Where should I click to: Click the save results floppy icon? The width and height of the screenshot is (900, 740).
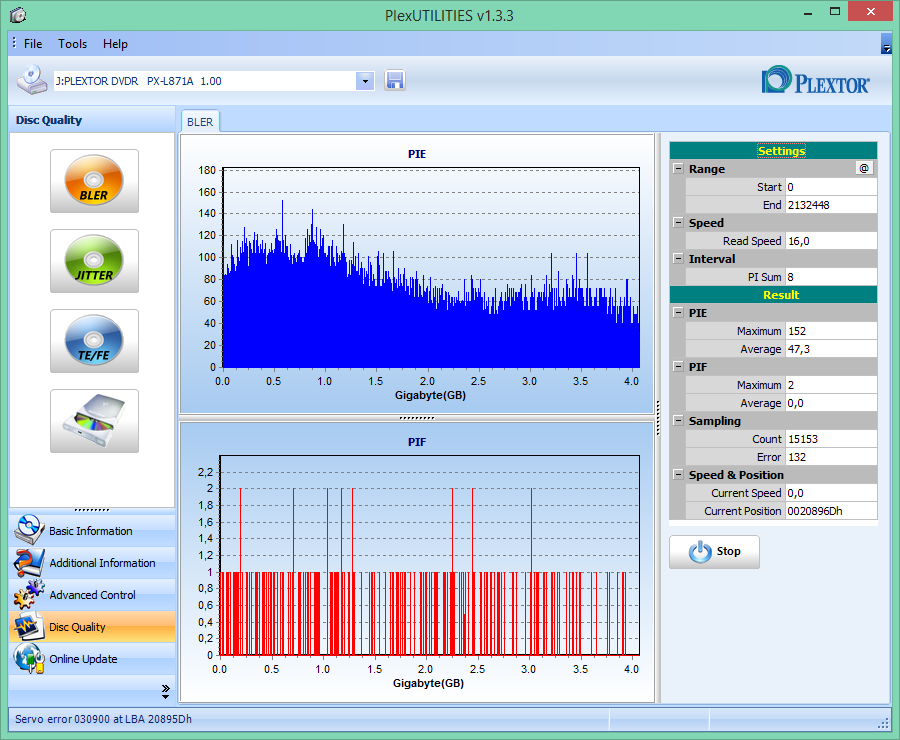click(x=394, y=80)
